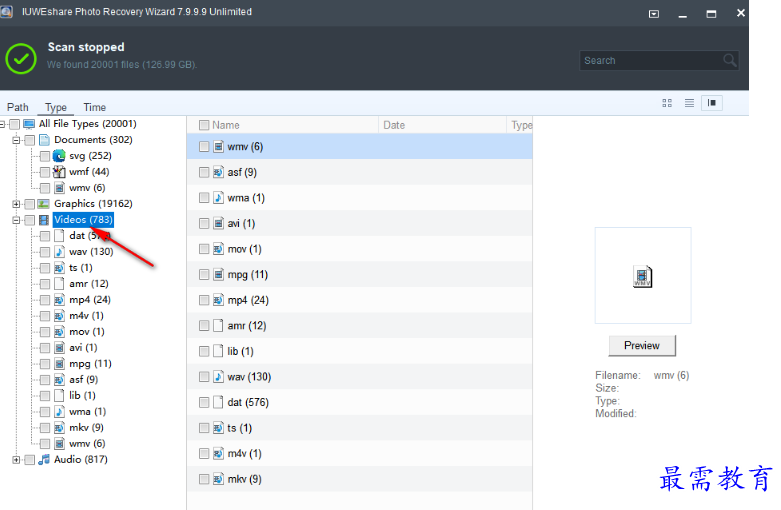The height and width of the screenshot is (510, 781).
Task: Click the ts icon in the file list
Action: 218,428
